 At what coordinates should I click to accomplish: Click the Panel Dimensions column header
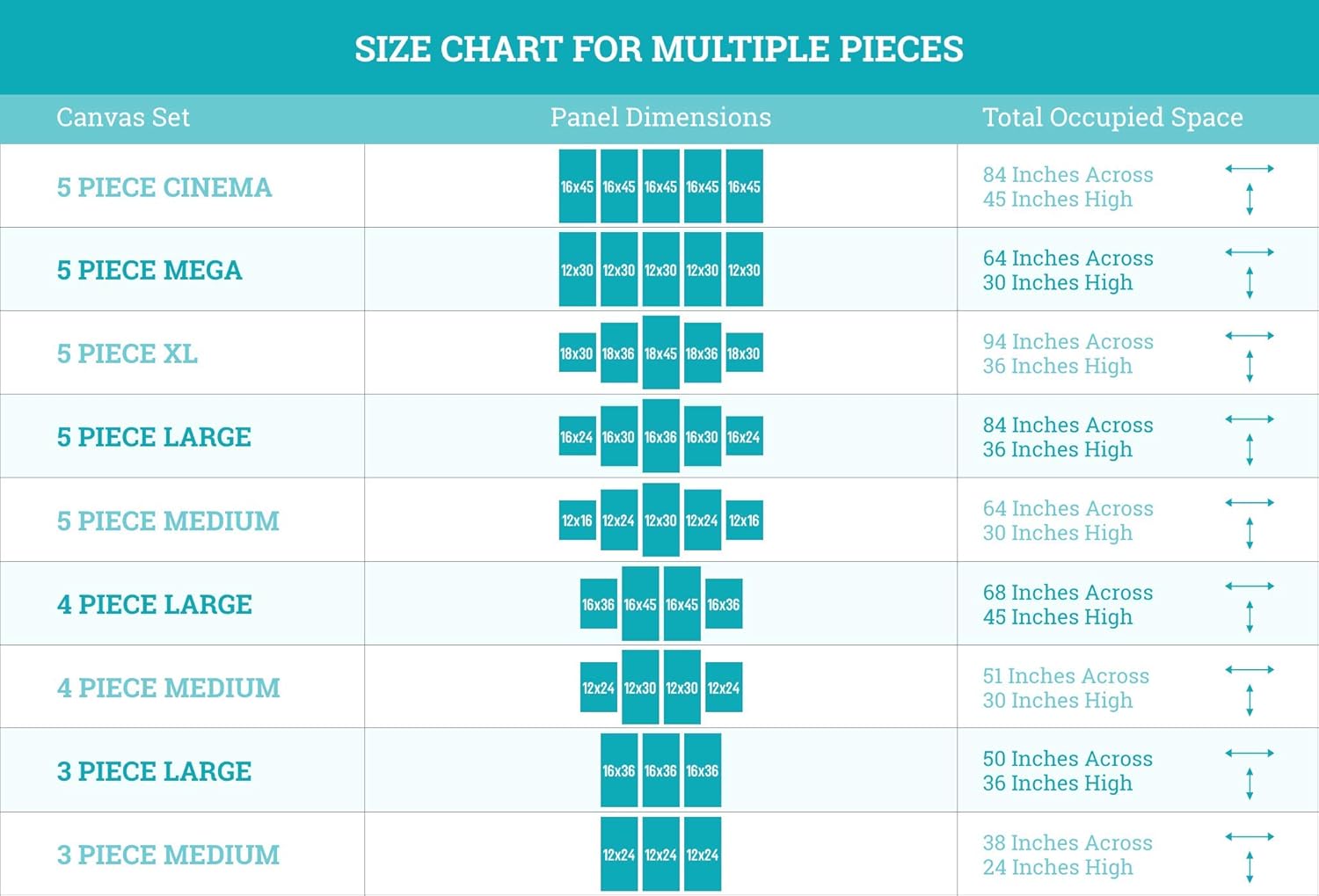point(660,117)
